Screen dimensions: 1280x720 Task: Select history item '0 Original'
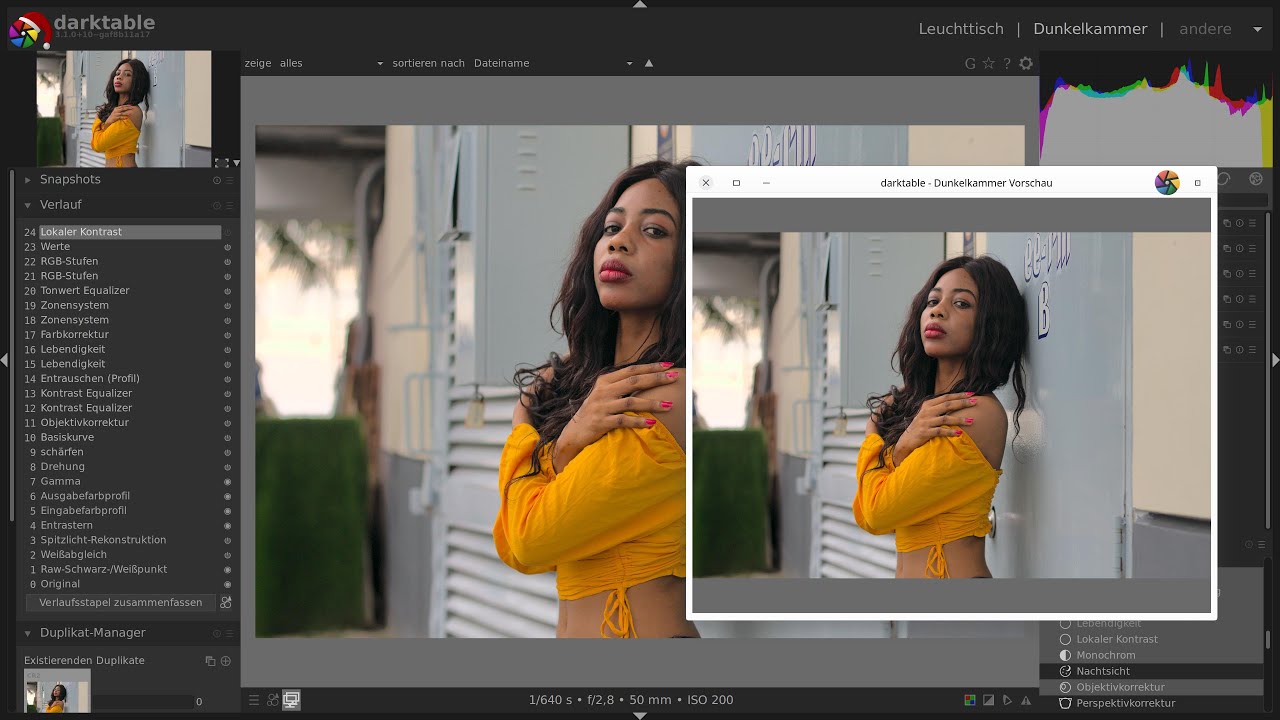[122, 584]
